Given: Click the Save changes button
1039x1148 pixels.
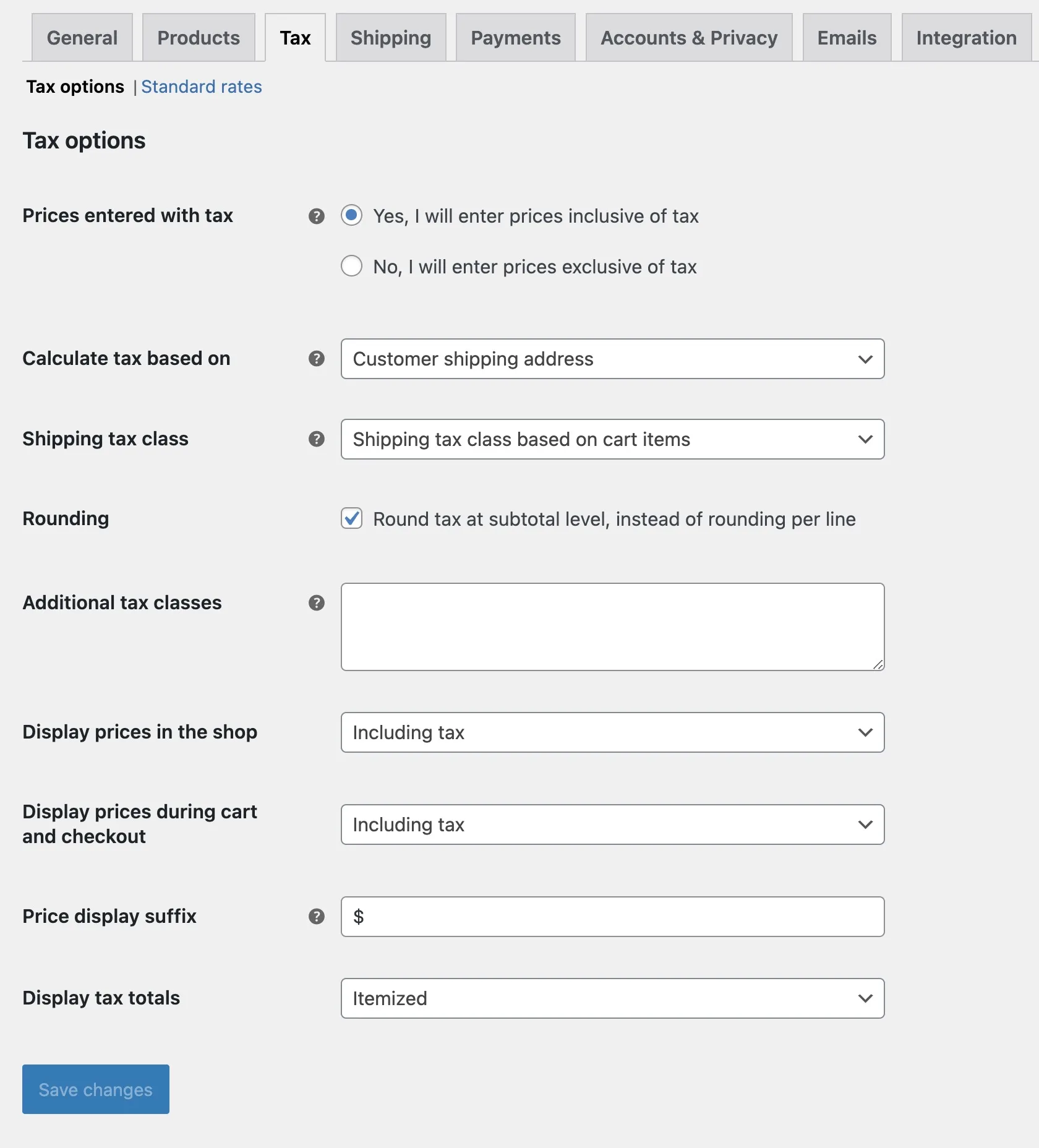Looking at the screenshot, I should 96,1089.
